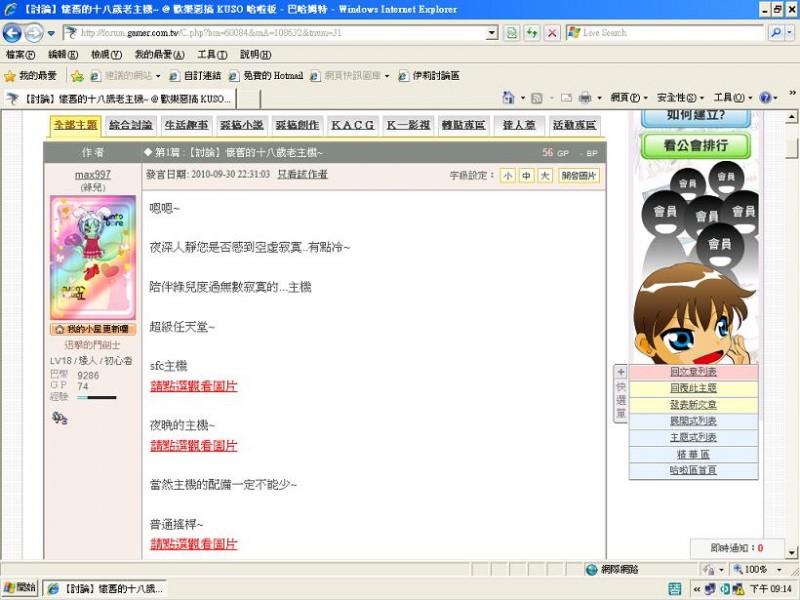800x600 pixels.
Task: Click the Print icon in command bar
Action: 583,98
